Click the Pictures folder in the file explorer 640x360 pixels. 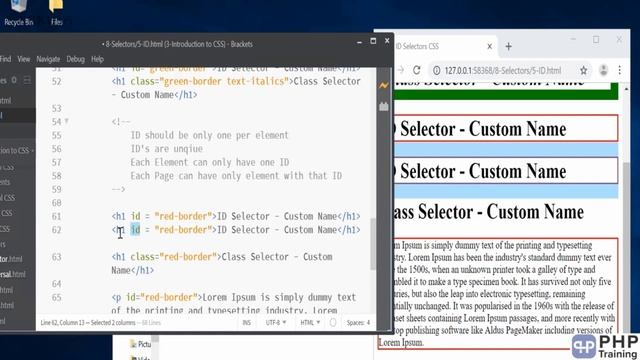[140, 344]
